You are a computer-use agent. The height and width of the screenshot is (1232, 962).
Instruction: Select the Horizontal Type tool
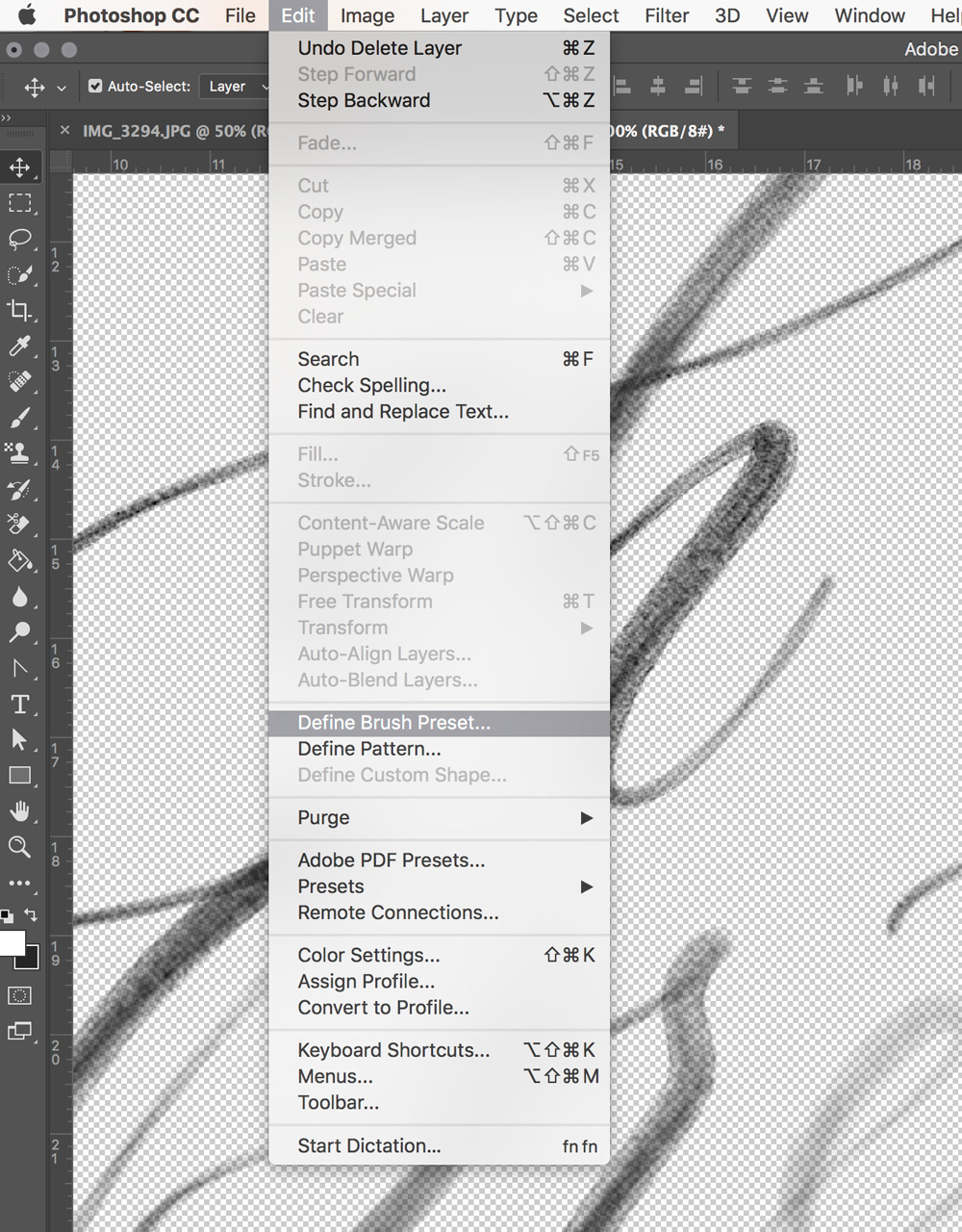[21, 704]
